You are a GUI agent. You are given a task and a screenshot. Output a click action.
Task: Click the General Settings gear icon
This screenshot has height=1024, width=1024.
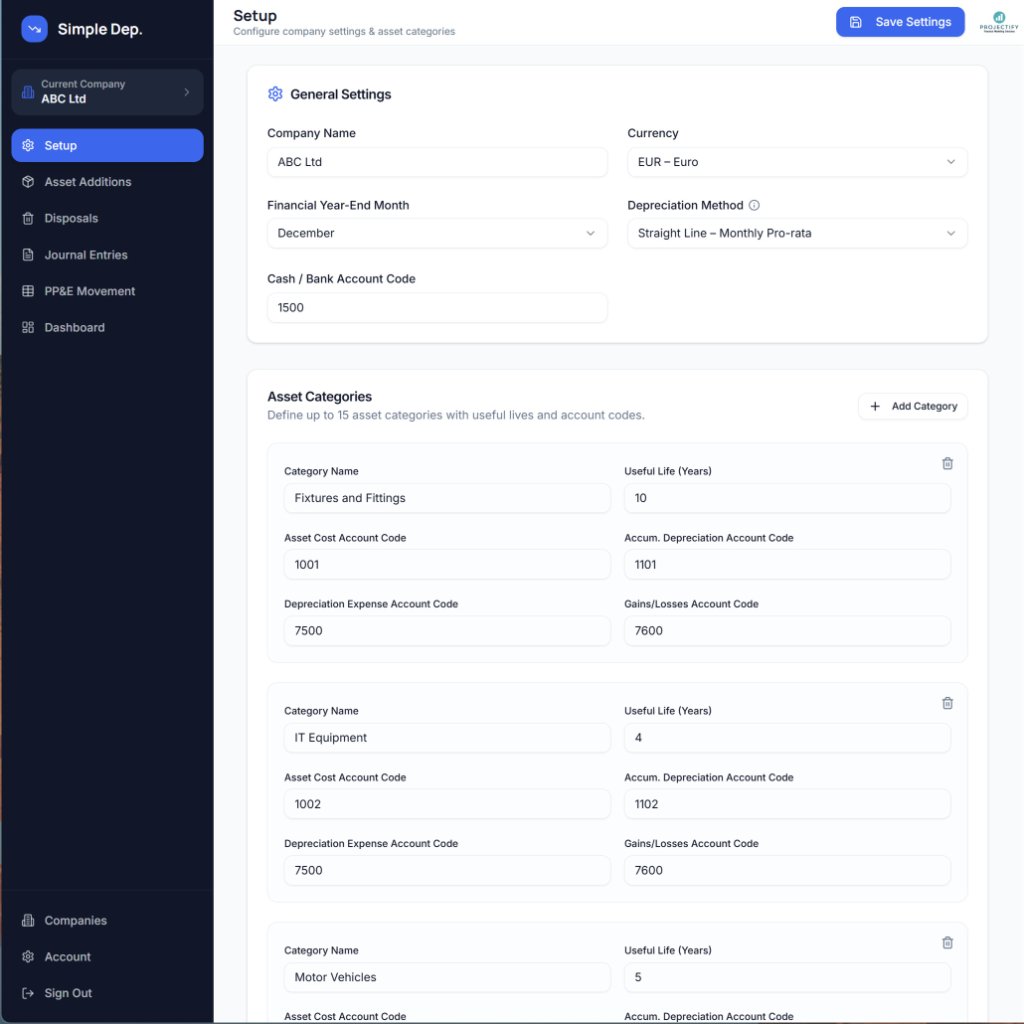[275, 94]
